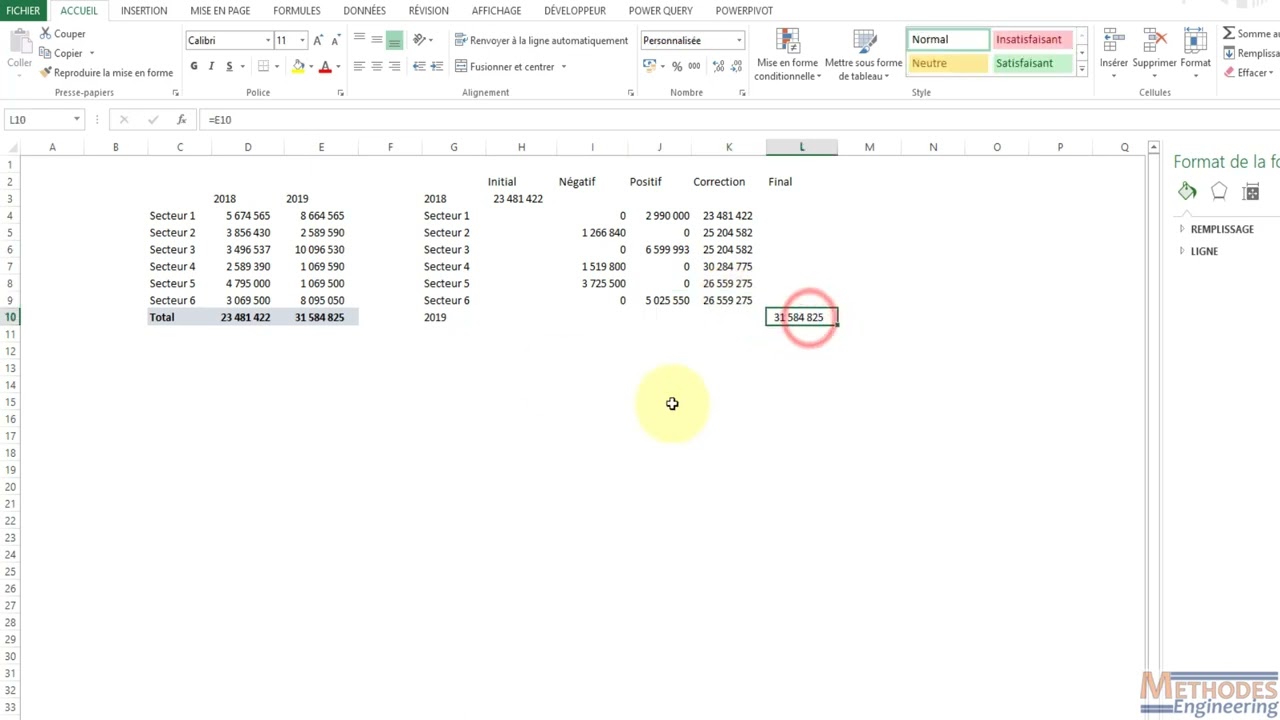
Task: Align text to top of cell
Action: [359, 40]
